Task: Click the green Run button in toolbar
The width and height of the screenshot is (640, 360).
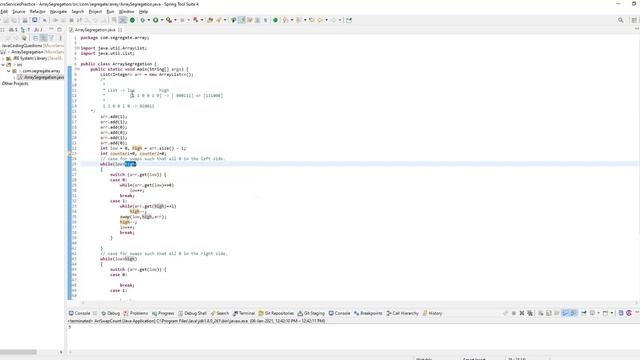Action: [x=156, y=20]
